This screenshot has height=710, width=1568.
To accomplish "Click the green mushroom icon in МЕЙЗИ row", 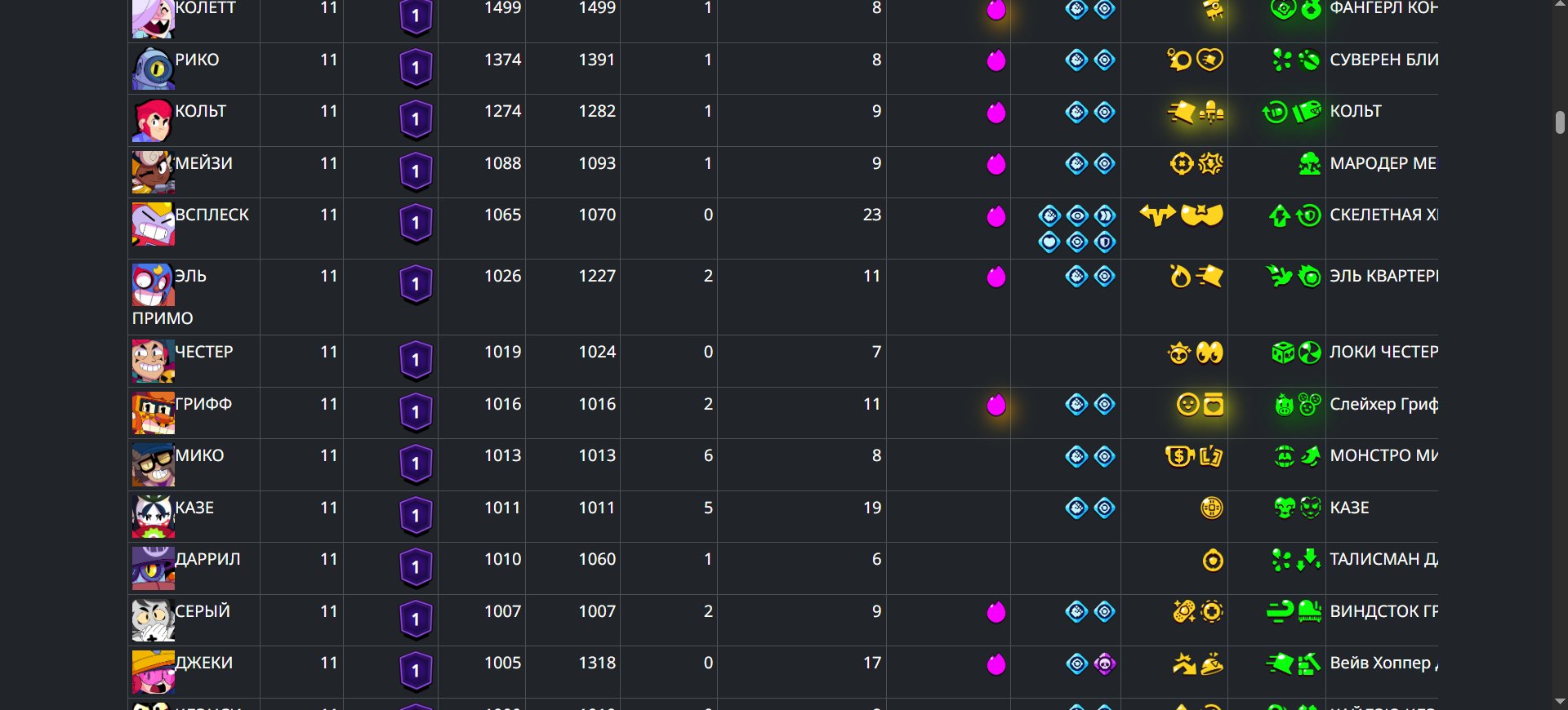I will [x=1310, y=164].
